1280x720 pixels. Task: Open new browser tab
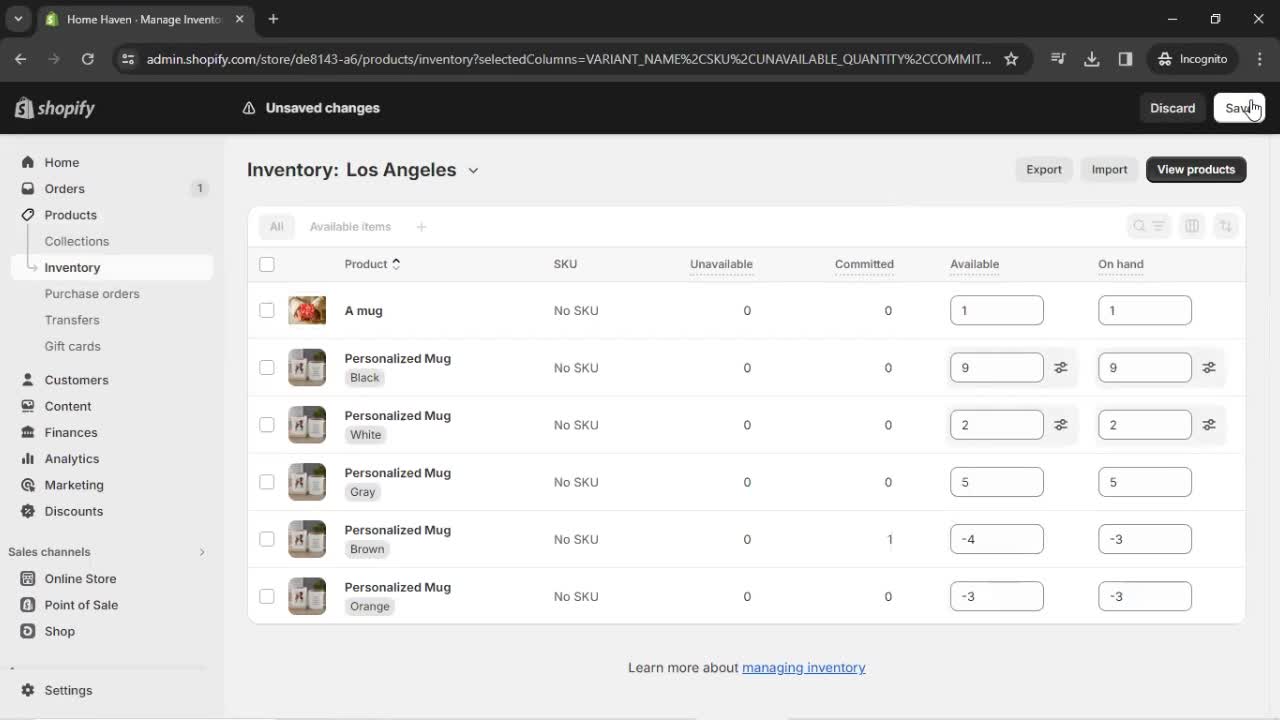coord(273,19)
